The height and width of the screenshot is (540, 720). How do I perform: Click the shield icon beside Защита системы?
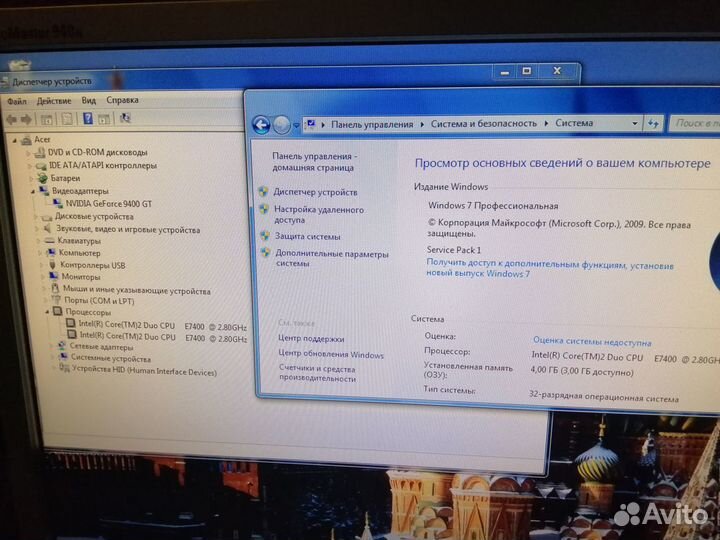(x=263, y=237)
